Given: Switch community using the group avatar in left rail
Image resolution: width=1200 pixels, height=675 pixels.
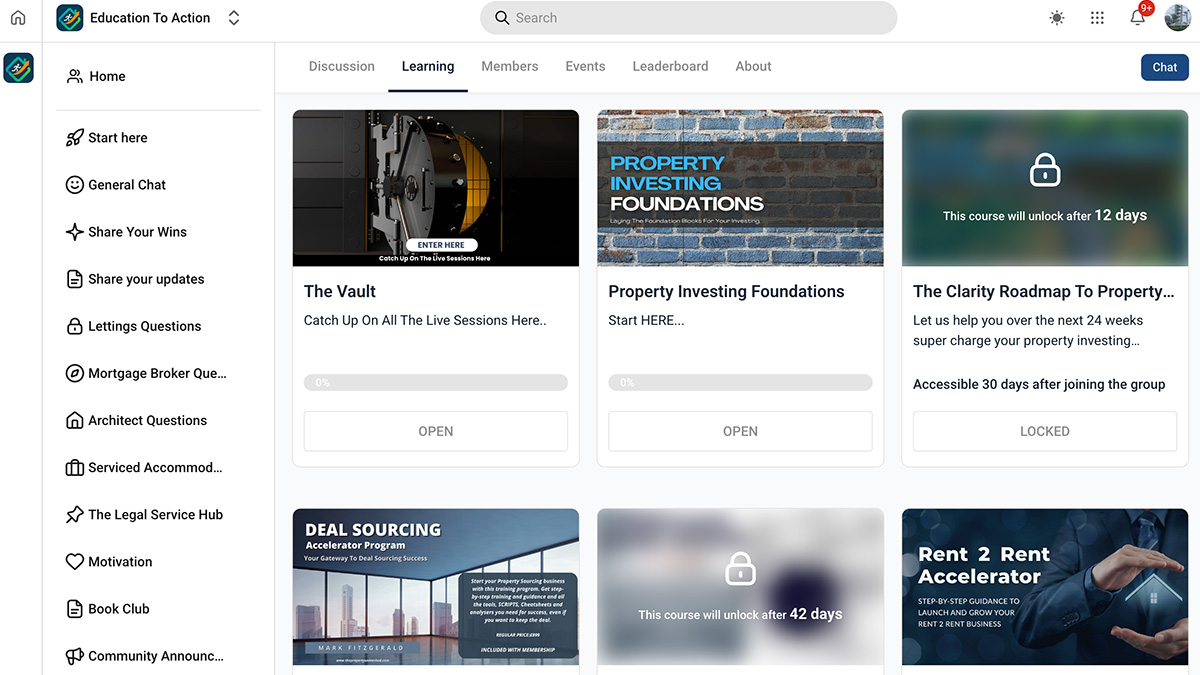Looking at the screenshot, I should [18, 68].
